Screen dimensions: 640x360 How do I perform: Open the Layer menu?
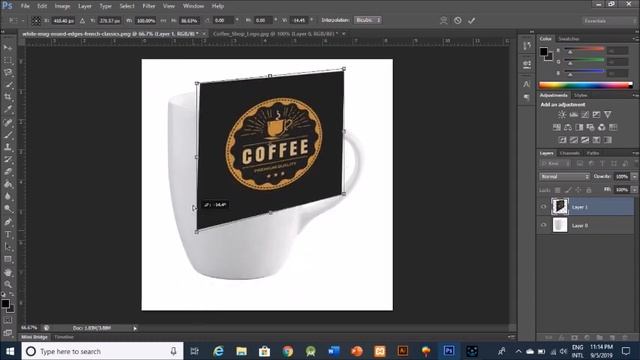coord(85,6)
